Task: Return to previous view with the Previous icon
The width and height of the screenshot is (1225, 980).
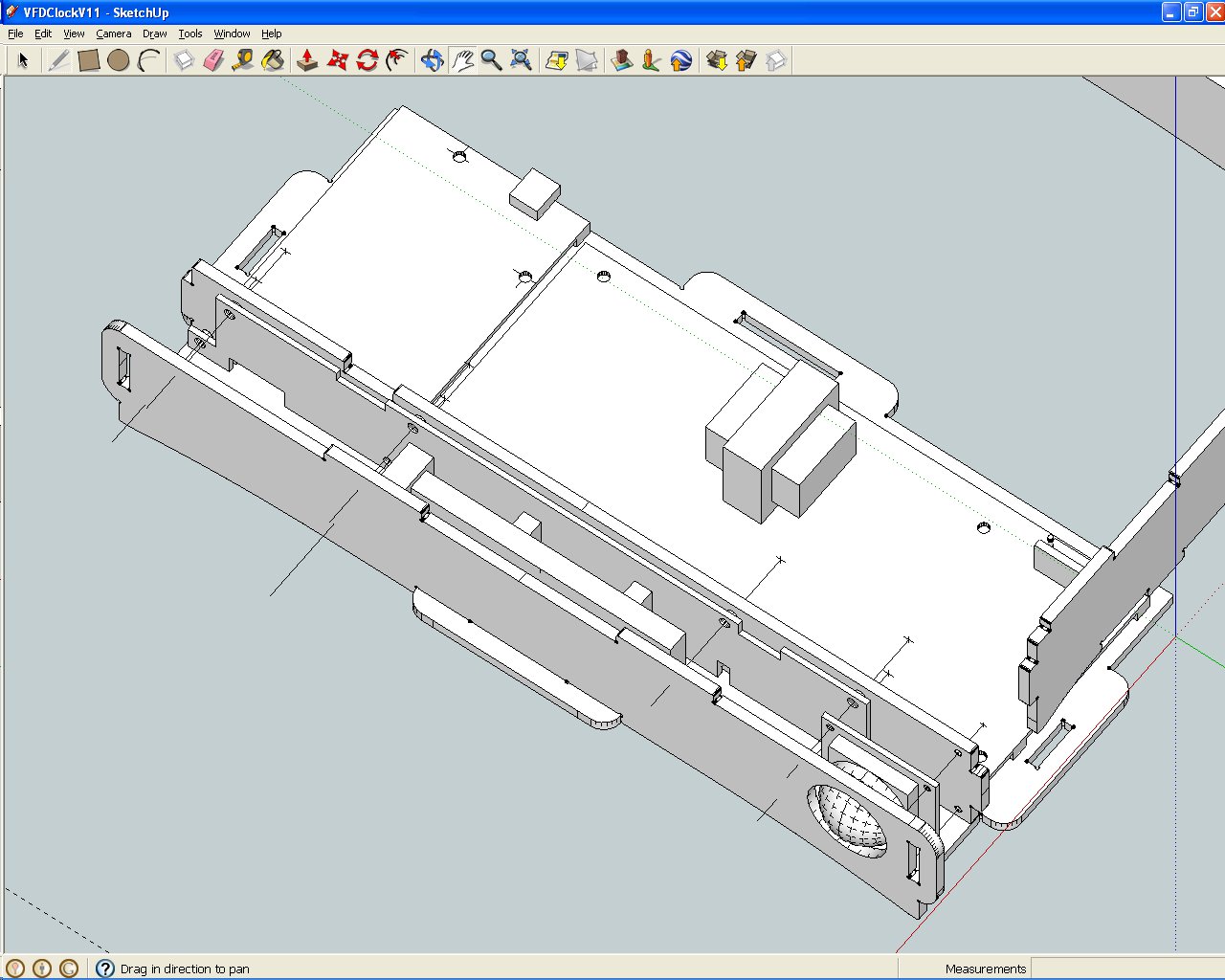Action: 555,59
